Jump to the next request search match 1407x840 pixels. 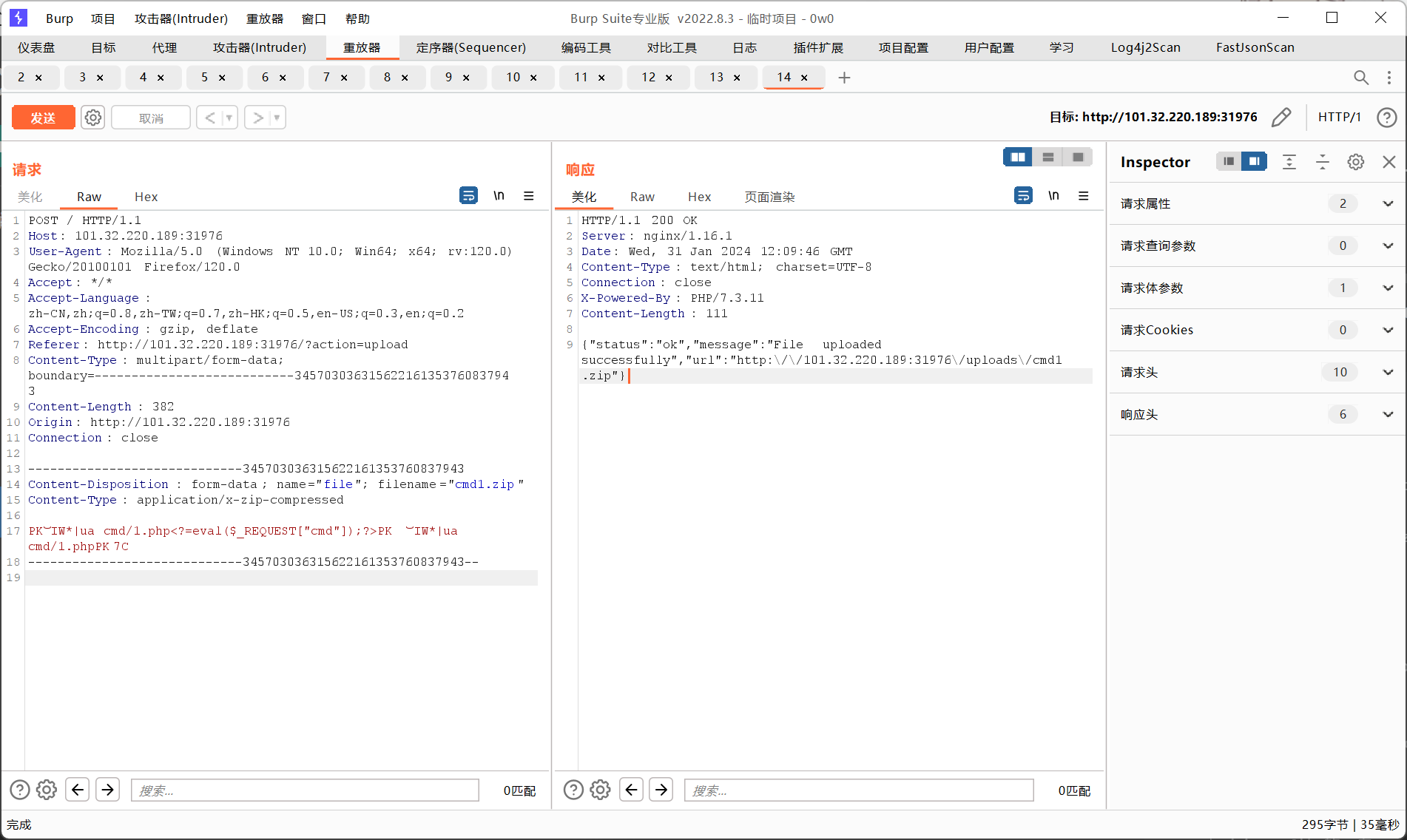click(x=108, y=790)
